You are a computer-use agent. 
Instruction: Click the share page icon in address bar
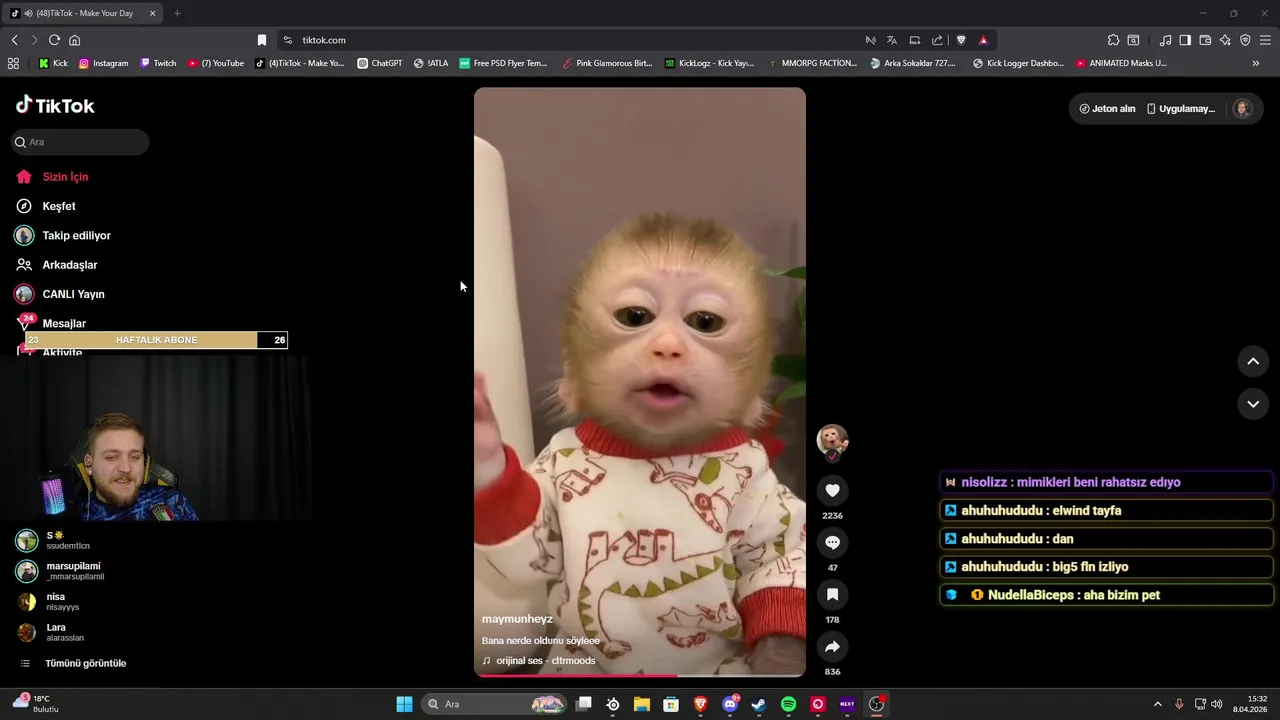click(937, 40)
